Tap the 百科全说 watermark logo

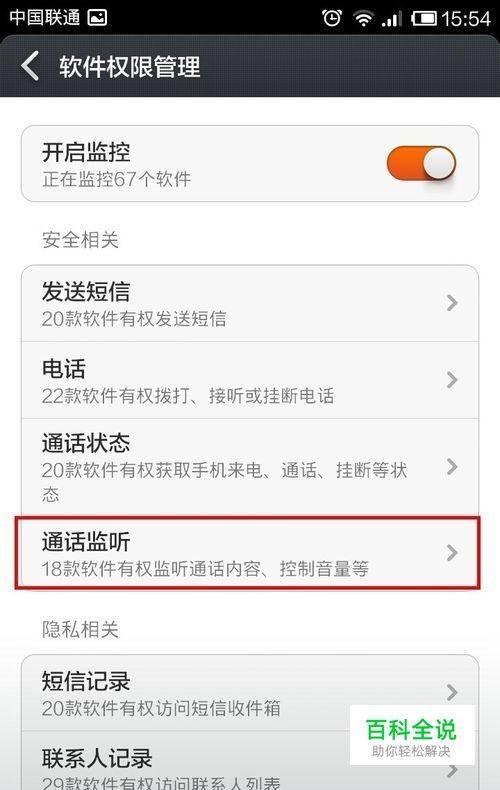[412, 735]
